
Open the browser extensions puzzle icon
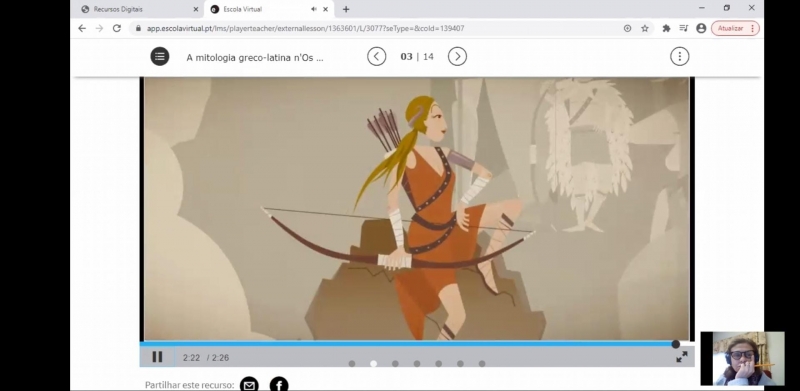[x=666, y=29]
